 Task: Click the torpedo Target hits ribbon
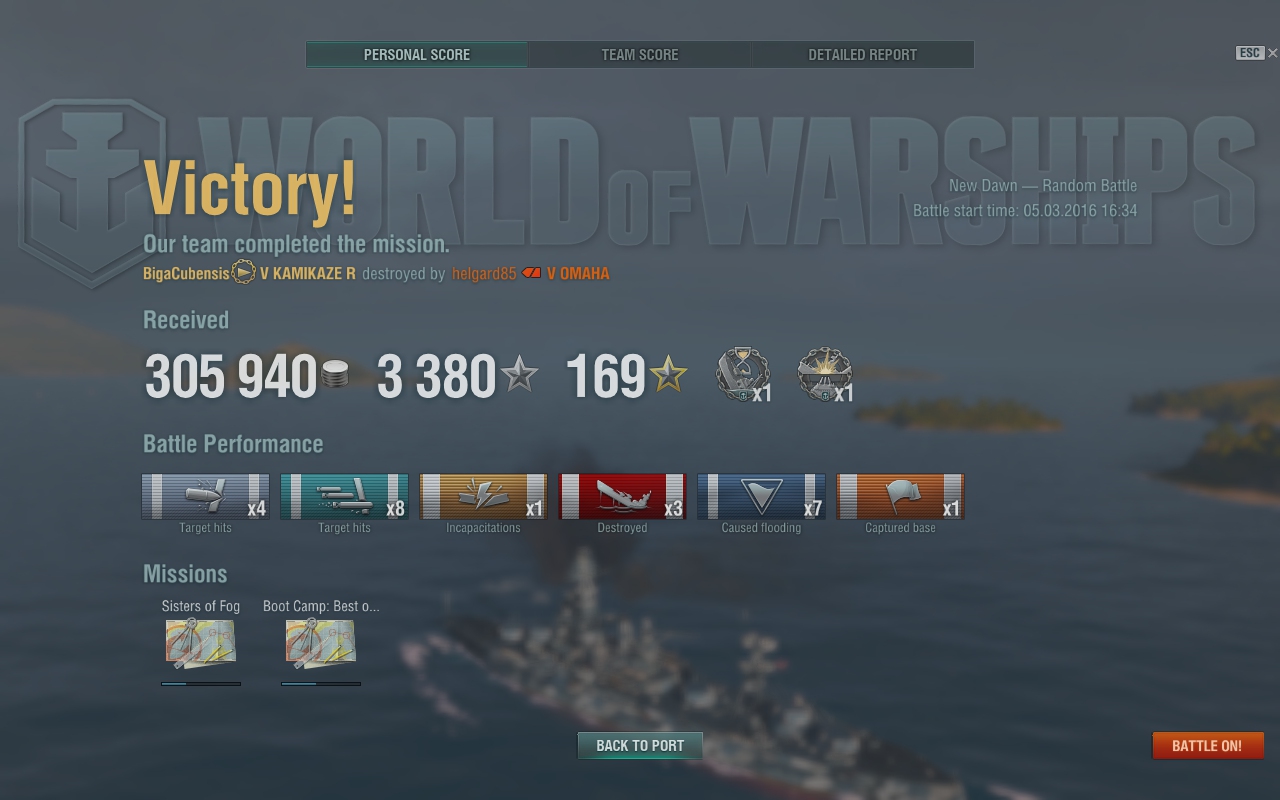(x=344, y=497)
